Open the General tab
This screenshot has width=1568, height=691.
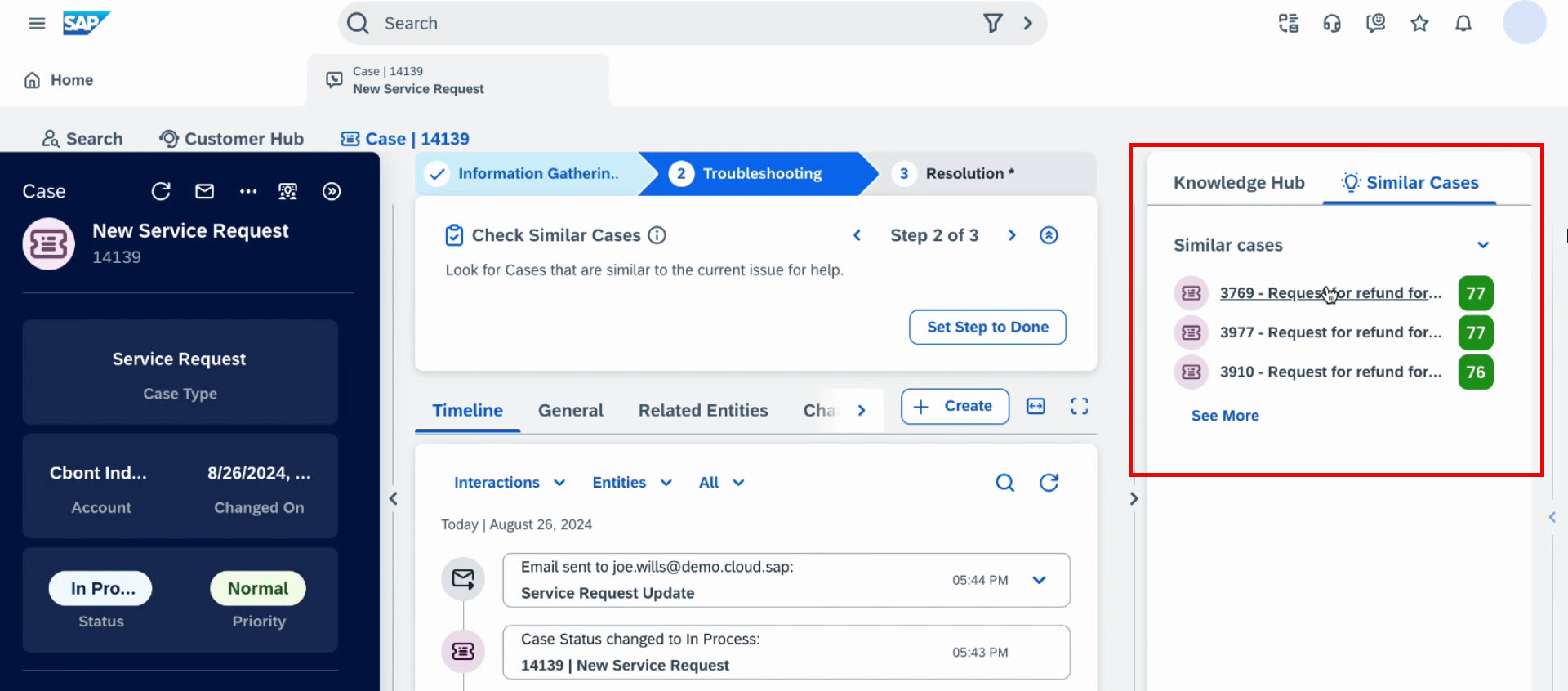pyautogui.click(x=570, y=410)
